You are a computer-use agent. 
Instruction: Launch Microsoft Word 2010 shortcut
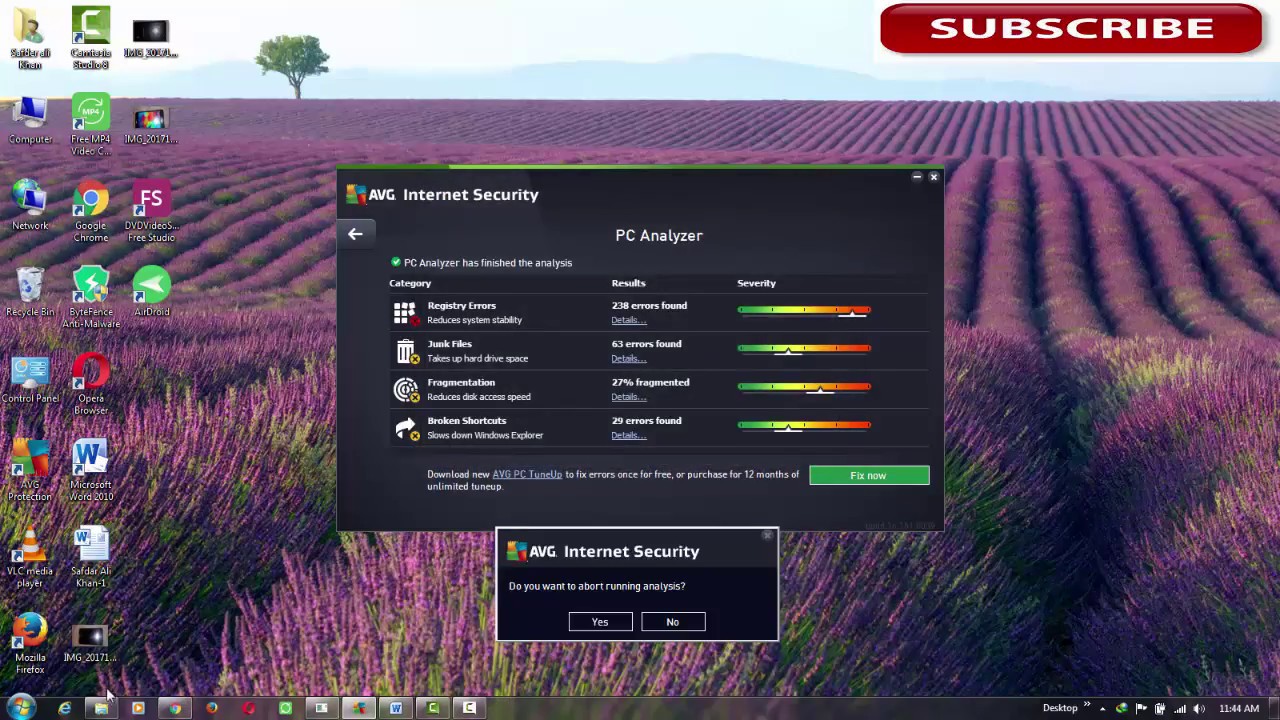click(91, 470)
